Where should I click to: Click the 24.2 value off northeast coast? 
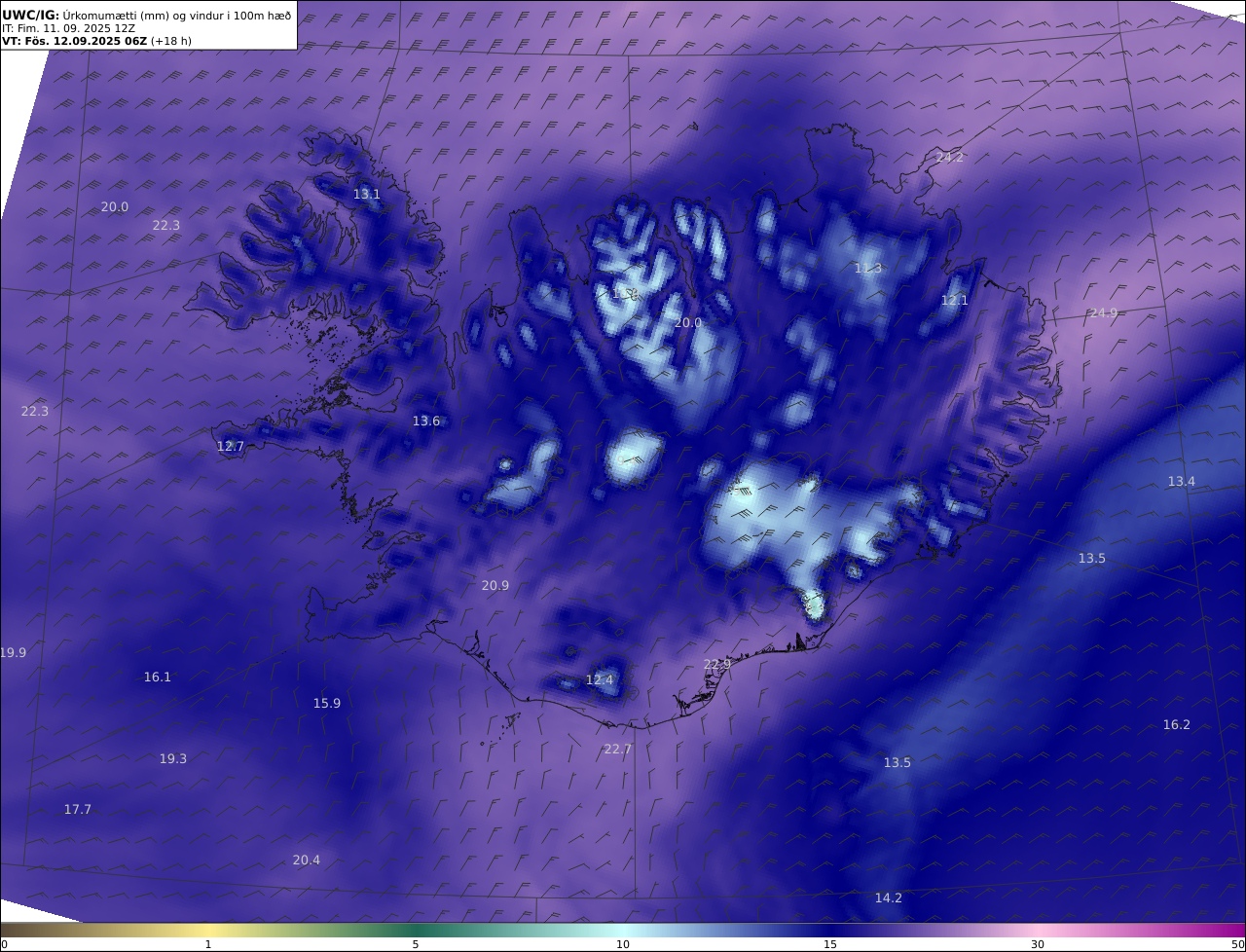coord(950,157)
